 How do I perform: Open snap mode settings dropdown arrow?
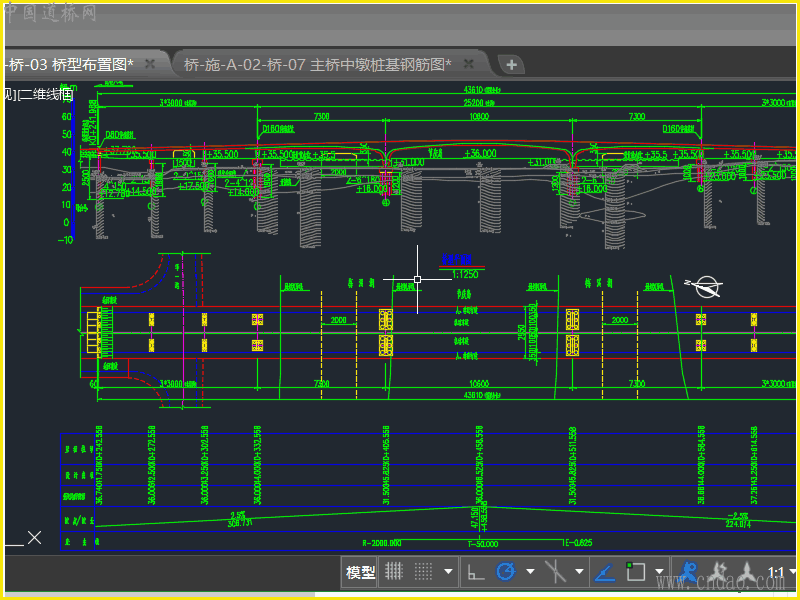click(449, 573)
